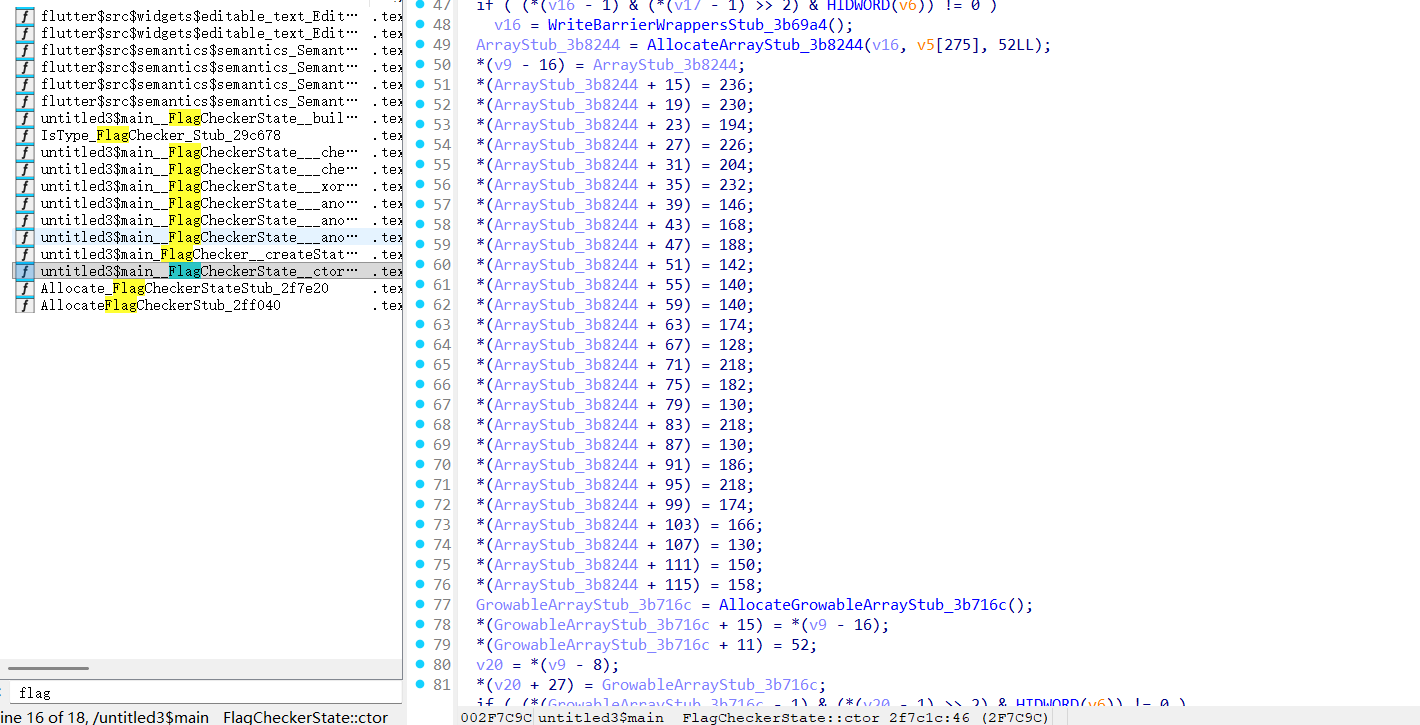Click AllocateArrayStub_3b8244 call on line 49
This screenshot has width=1420, height=725.
click(753, 45)
